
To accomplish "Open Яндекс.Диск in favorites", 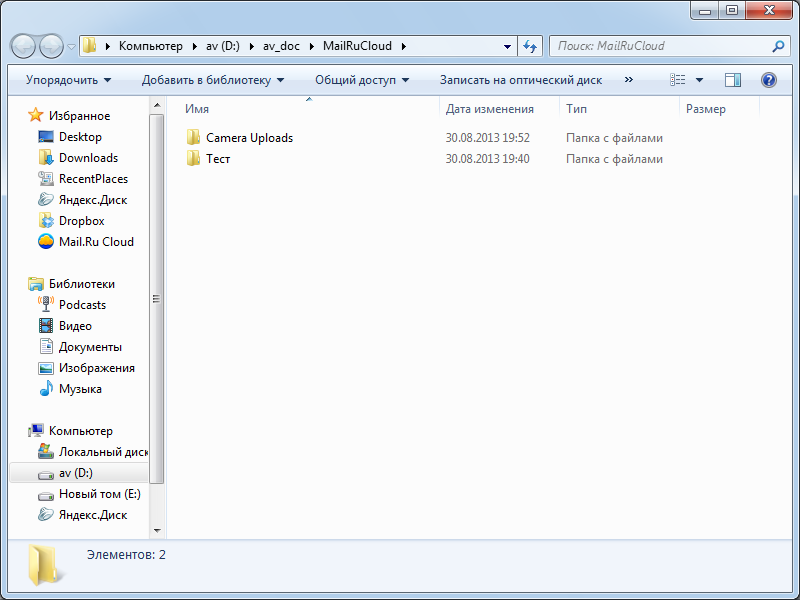I will (93, 199).
